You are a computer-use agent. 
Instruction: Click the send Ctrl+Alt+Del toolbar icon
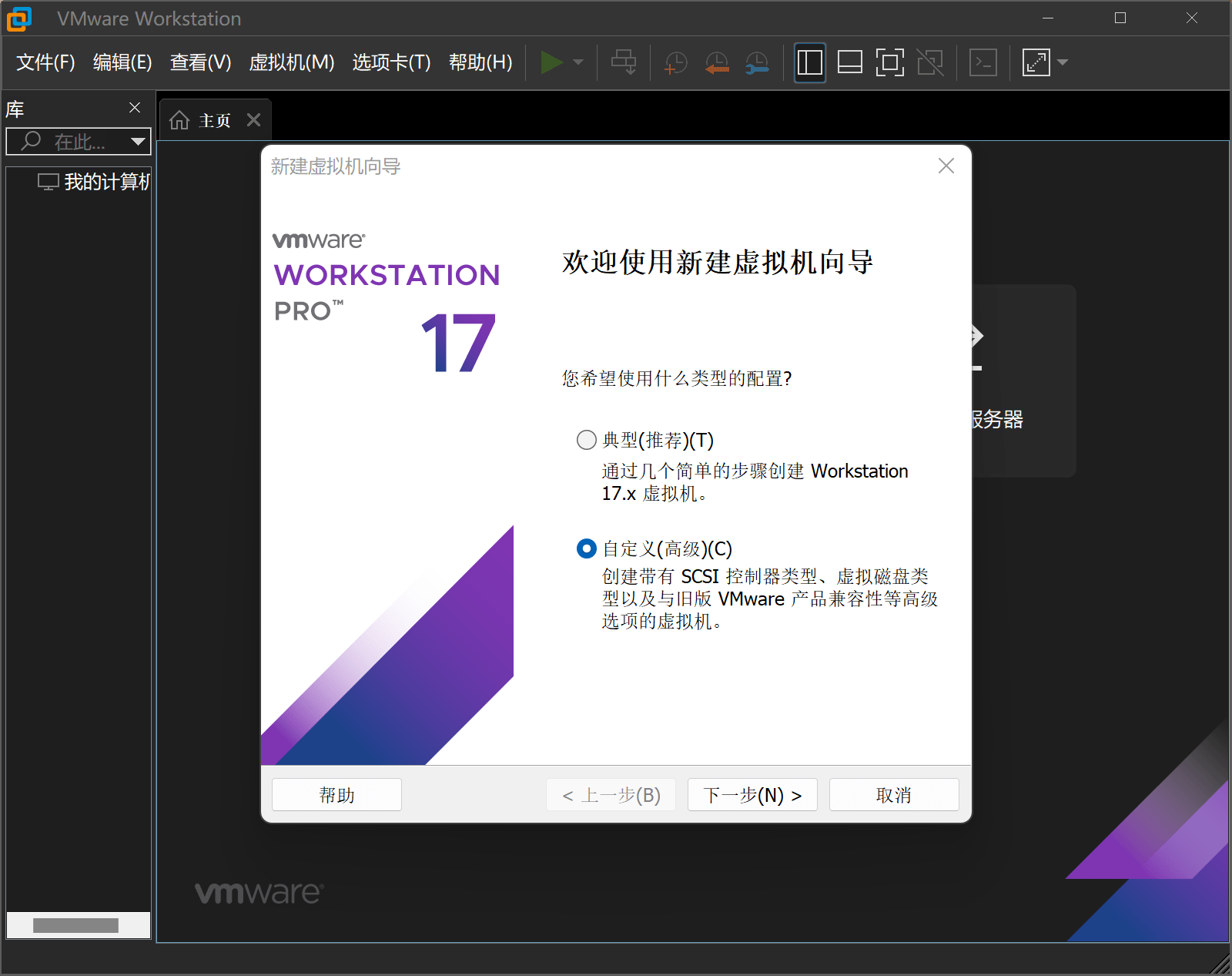(x=623, y=62)
